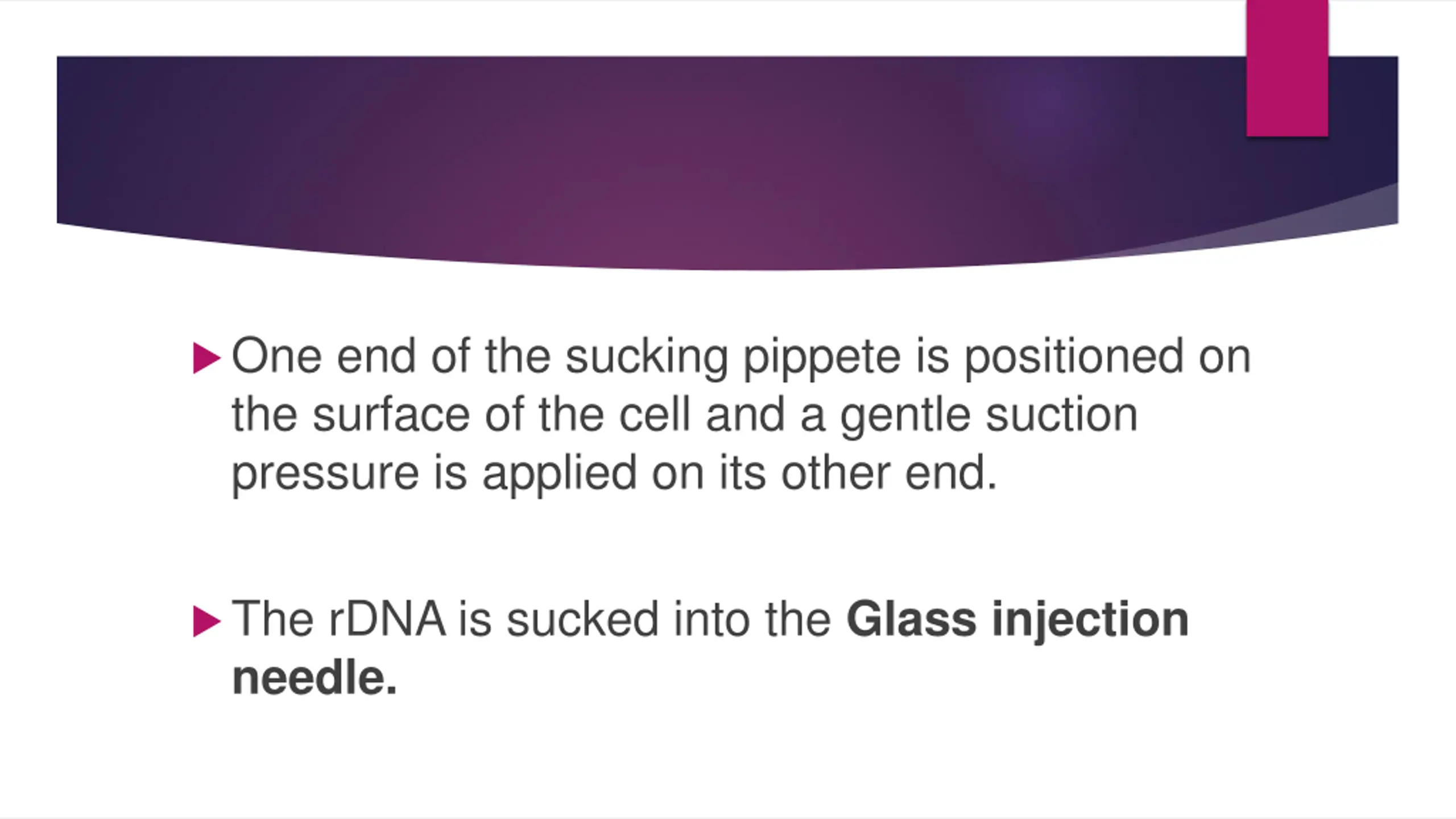Click the word "One" in first bullet

pyautogui.click(x=276, y=357)
